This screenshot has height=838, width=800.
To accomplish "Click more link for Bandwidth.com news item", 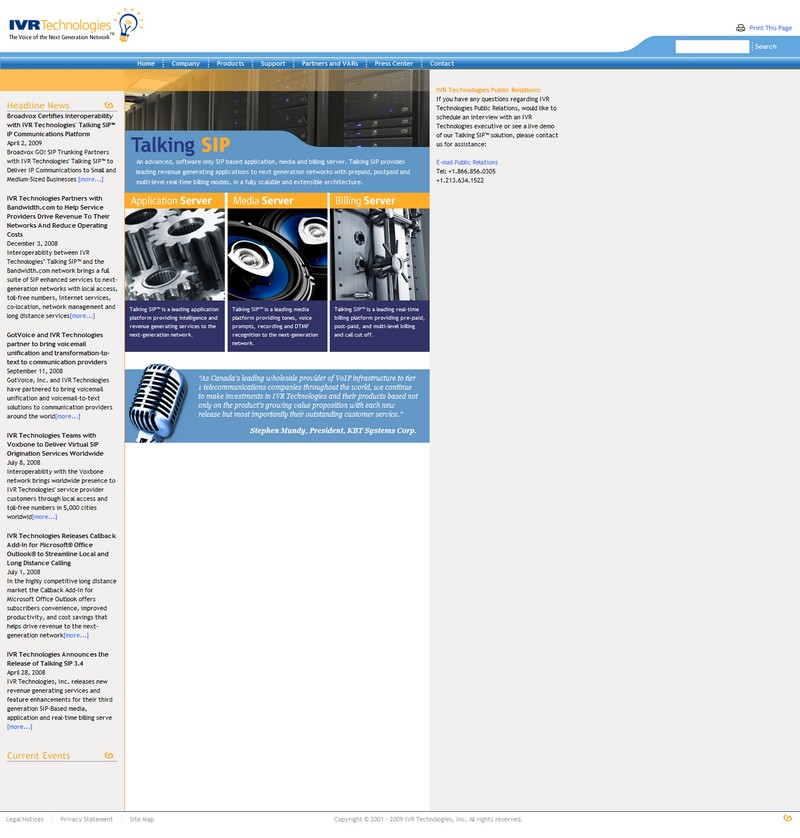I will pyautogui.click(x=82, y=316).
